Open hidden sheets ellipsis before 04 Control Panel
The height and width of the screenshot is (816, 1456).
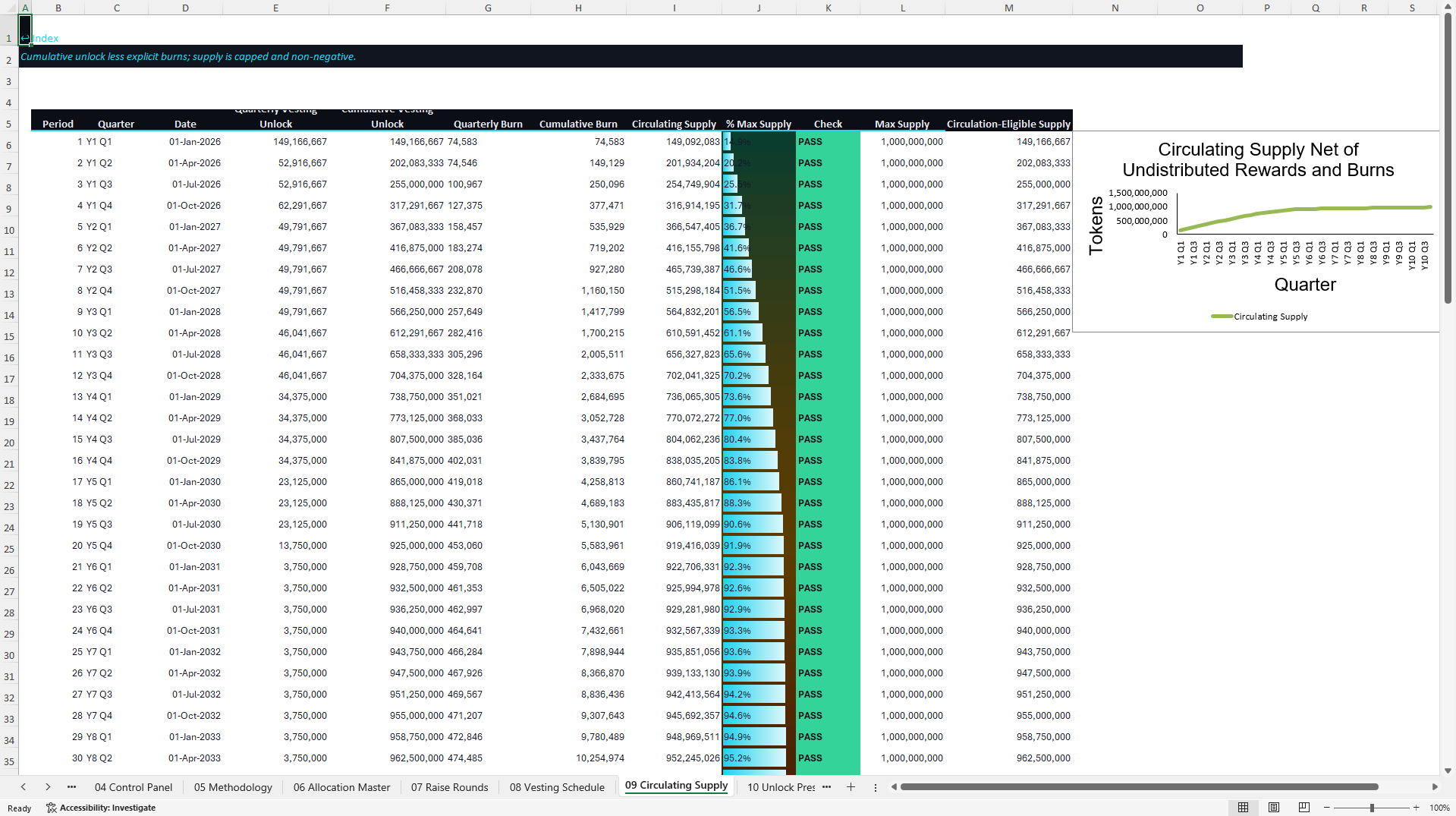pos(71,787)
